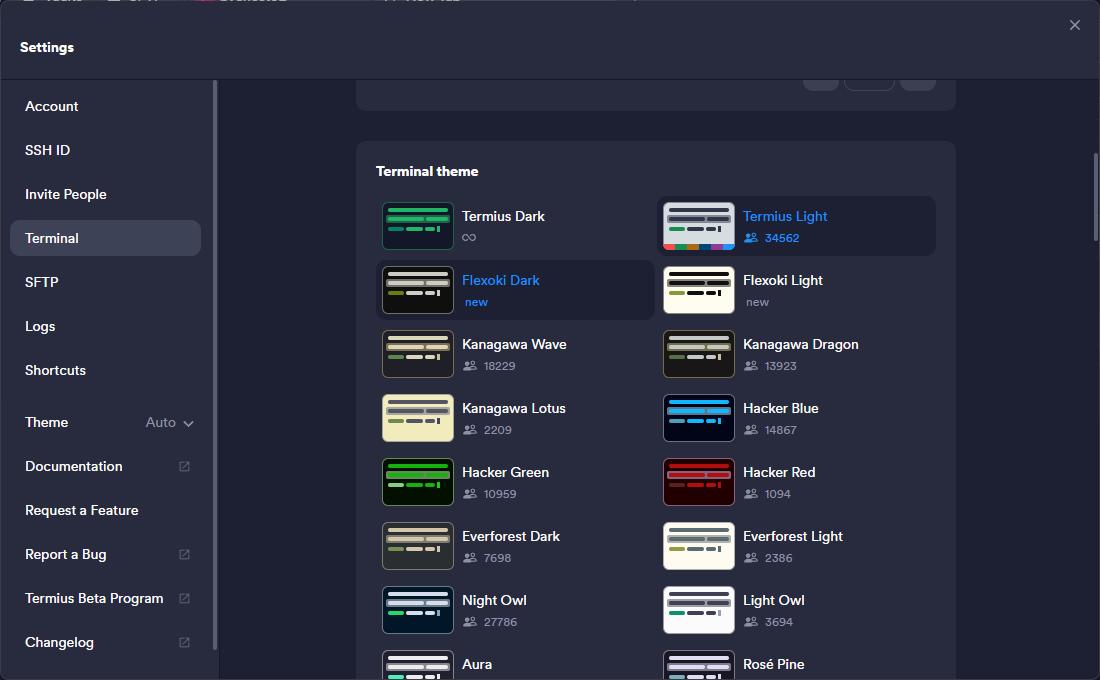Click users icon next to 10959
The image size is (1100, 680).
[469, 493]
